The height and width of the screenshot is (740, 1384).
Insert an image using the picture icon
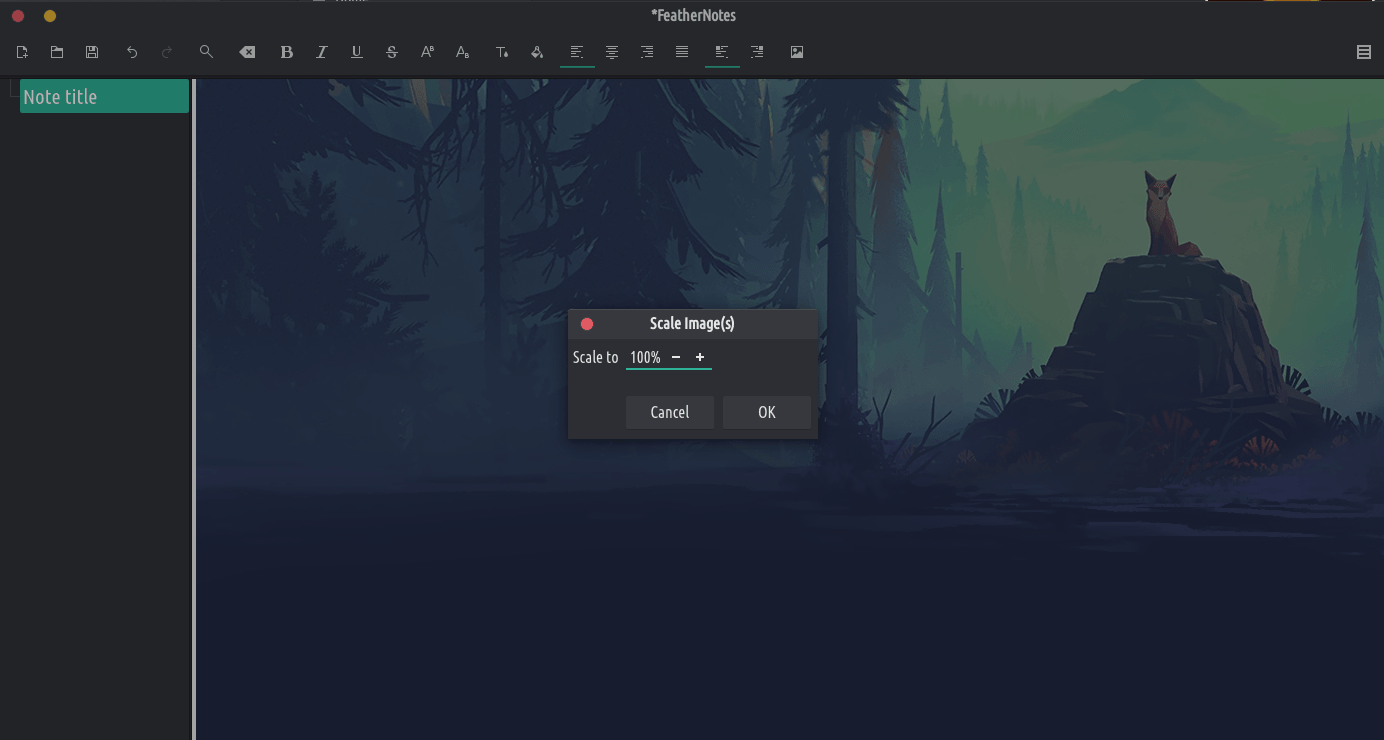click(x=797, y=52)
